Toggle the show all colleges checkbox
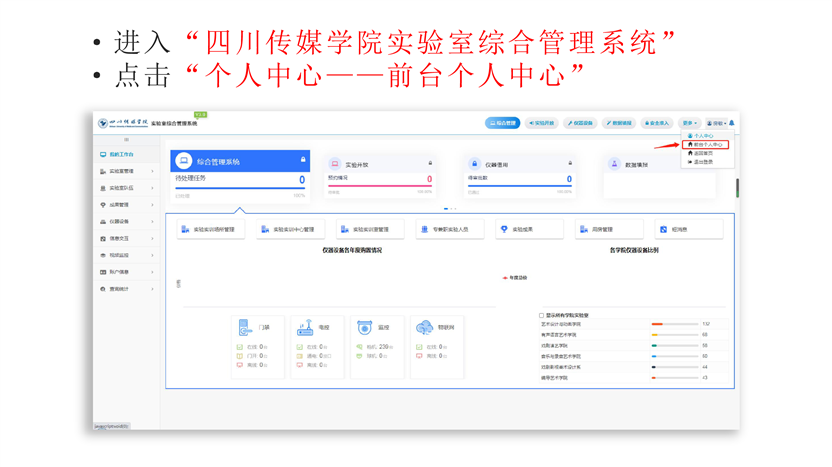The width and height of the screenshot is (832, 467). 542,315
